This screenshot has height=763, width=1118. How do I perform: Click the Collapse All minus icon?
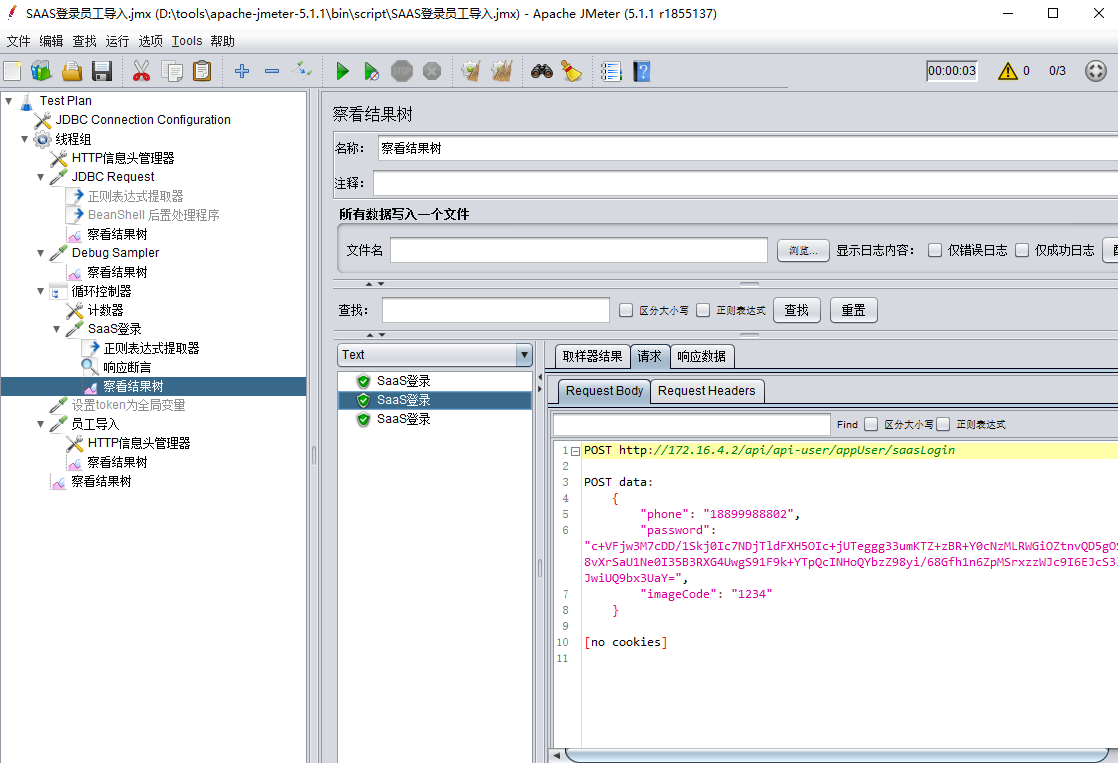click(x=272, y=71)
